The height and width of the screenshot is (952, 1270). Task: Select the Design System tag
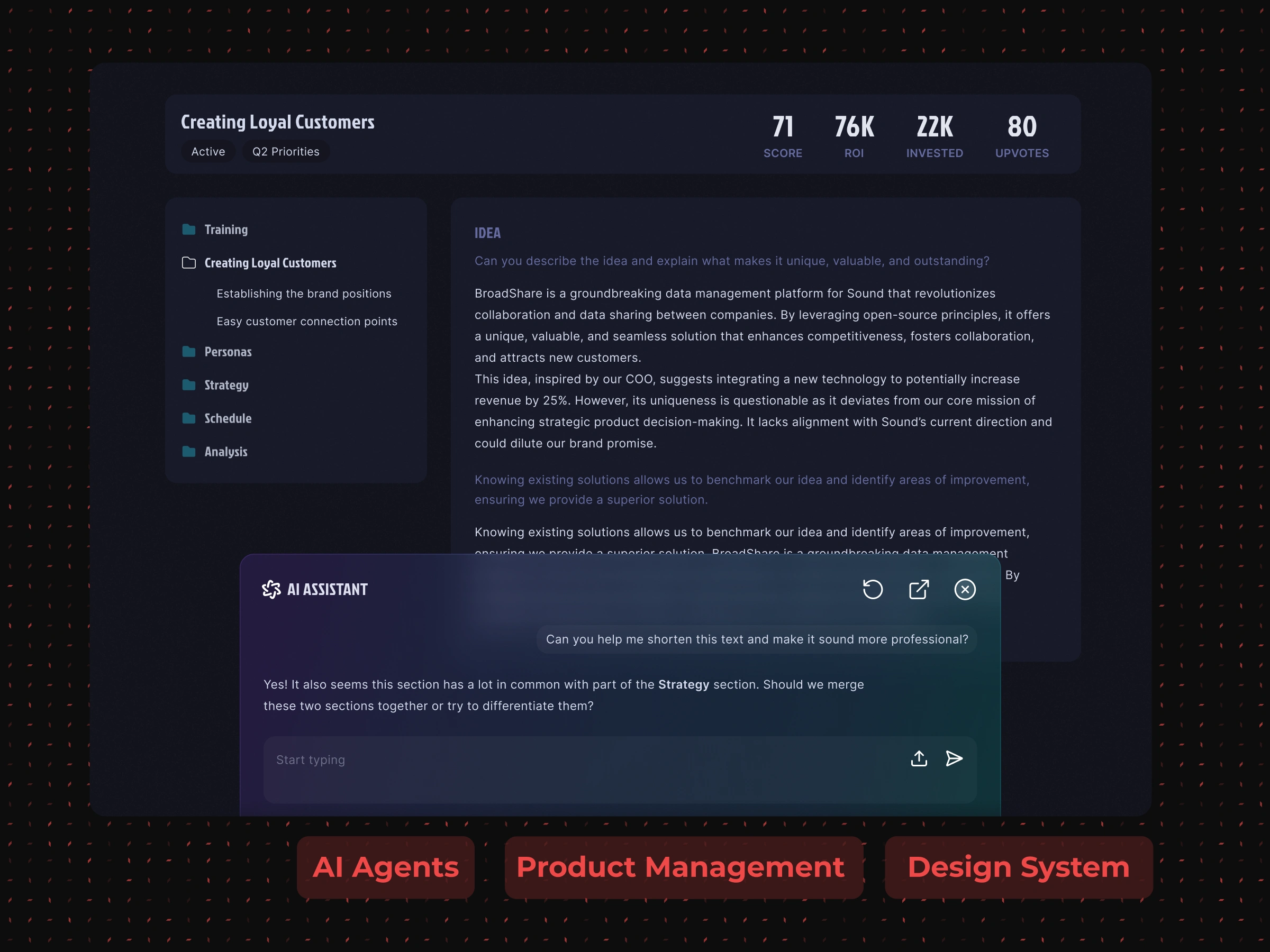[1019, 867]
